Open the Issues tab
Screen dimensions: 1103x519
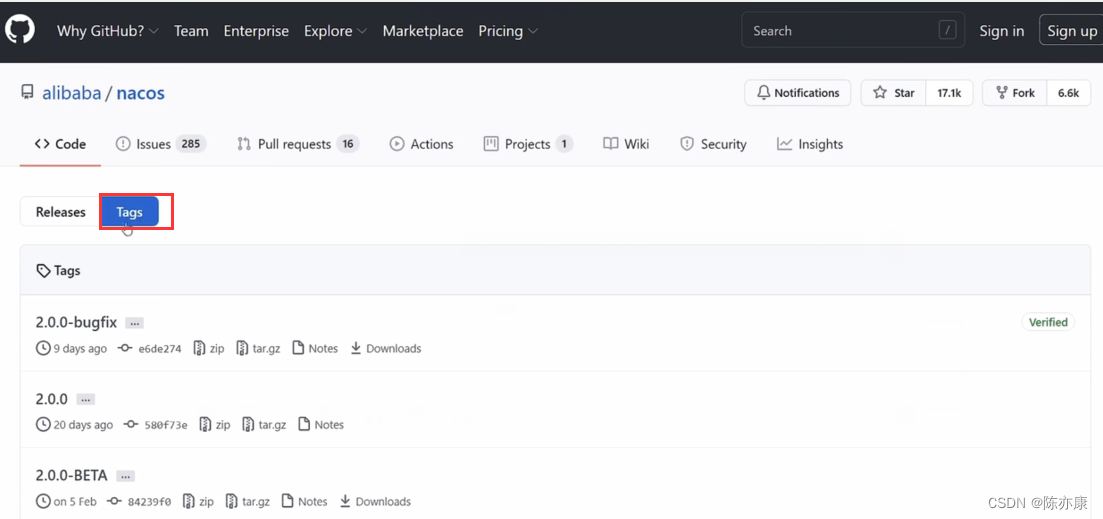click(x=160, y=144)
